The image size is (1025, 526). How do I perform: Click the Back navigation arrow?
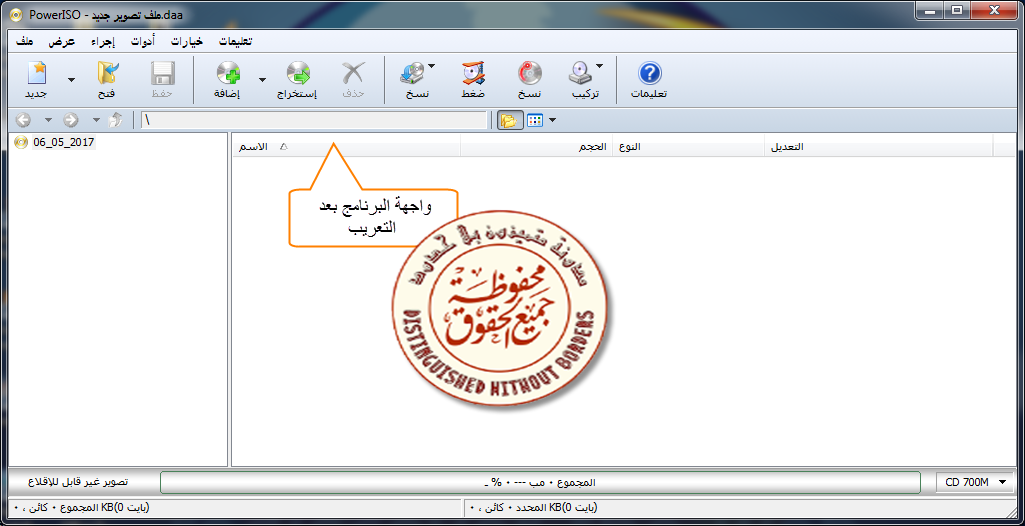point(23,120)
